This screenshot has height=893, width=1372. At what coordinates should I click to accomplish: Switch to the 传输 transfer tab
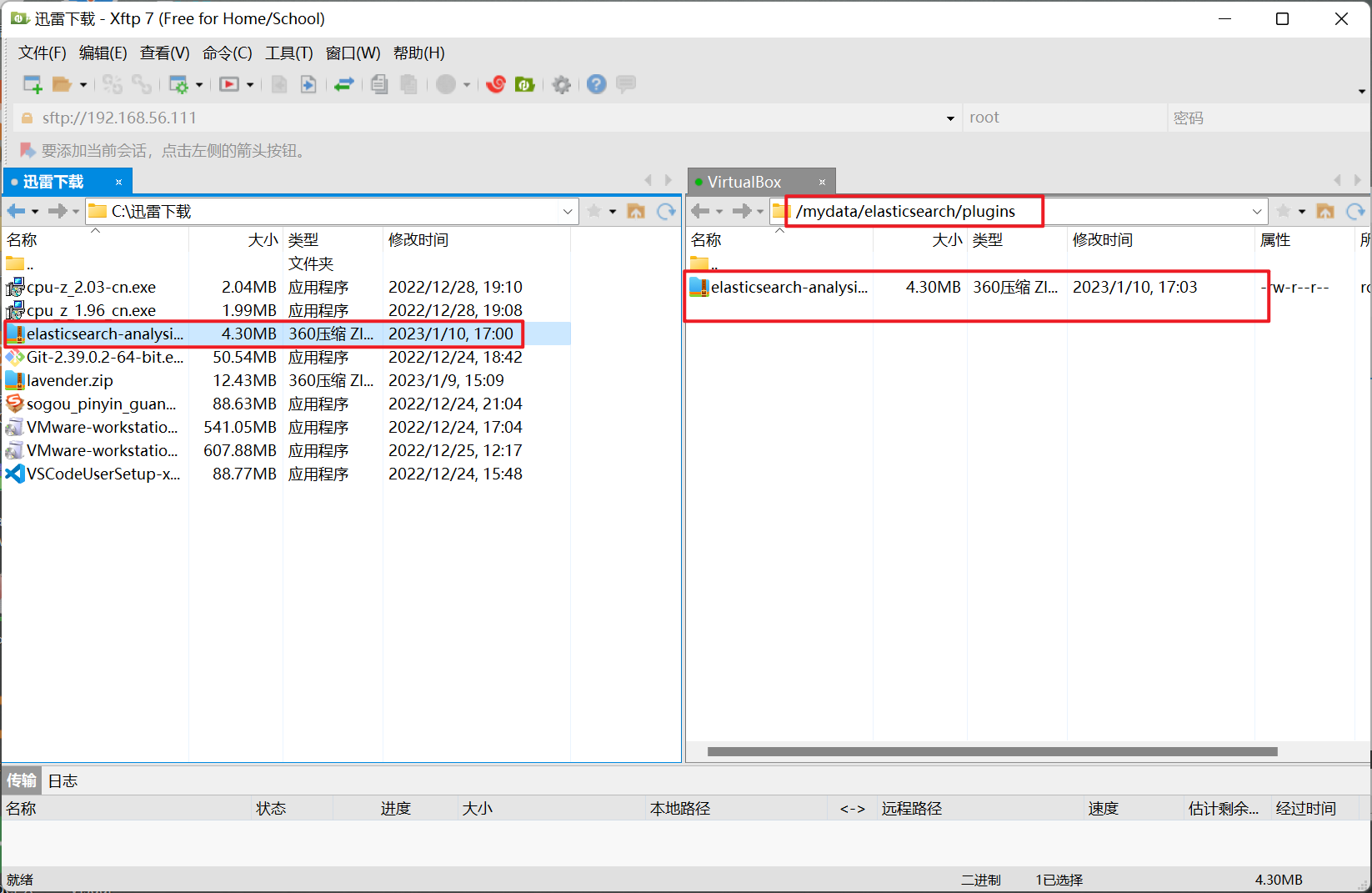pos(22,780)
